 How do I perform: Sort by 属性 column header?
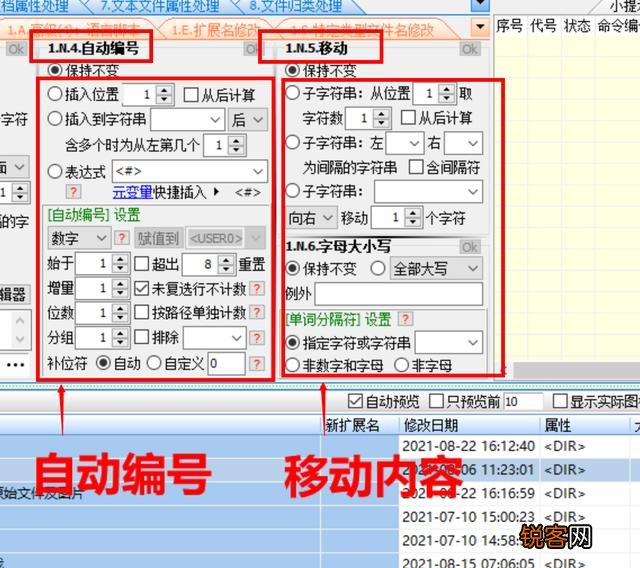584,426
